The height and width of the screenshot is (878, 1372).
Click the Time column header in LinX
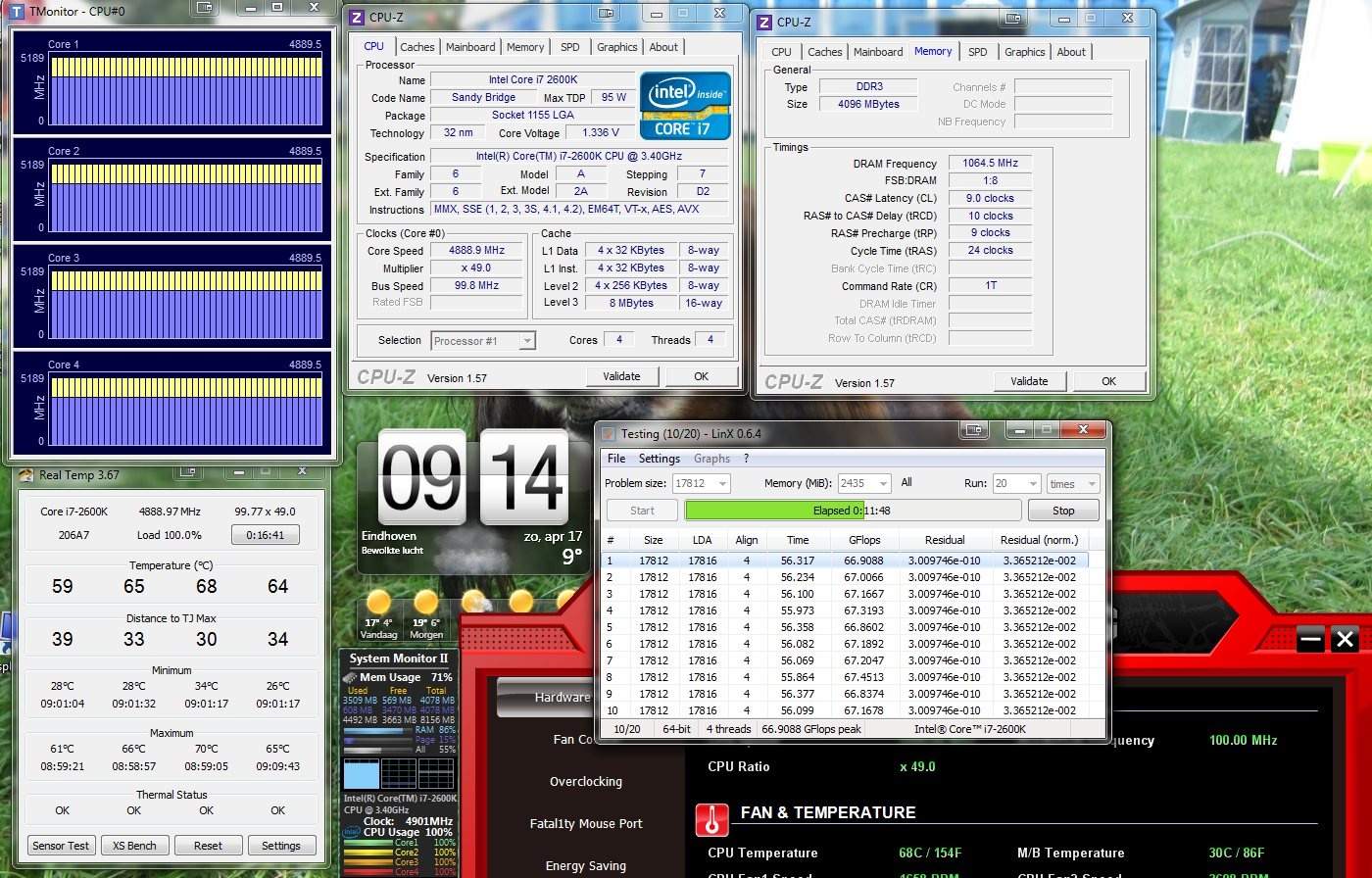798,540
